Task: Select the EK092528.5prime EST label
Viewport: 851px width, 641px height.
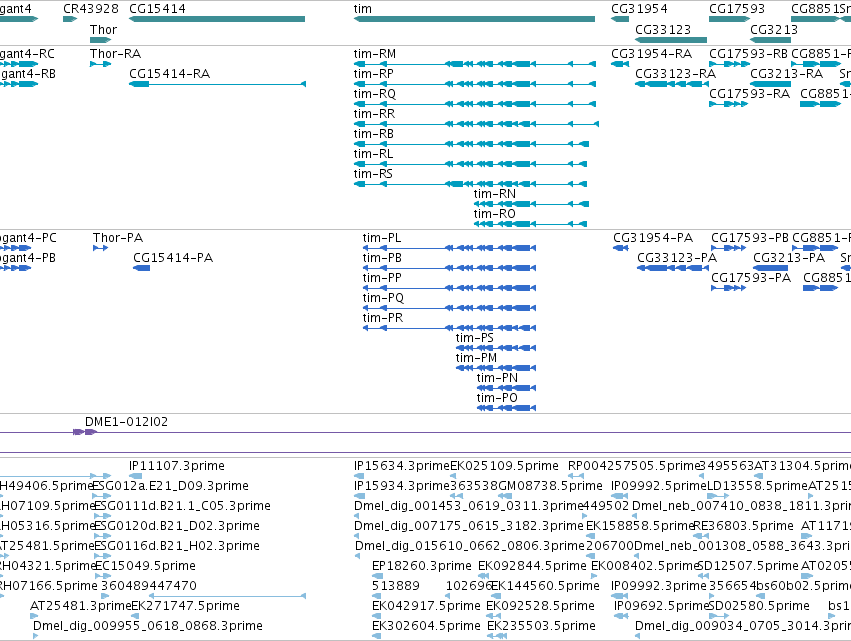Action: coord(541,606)
